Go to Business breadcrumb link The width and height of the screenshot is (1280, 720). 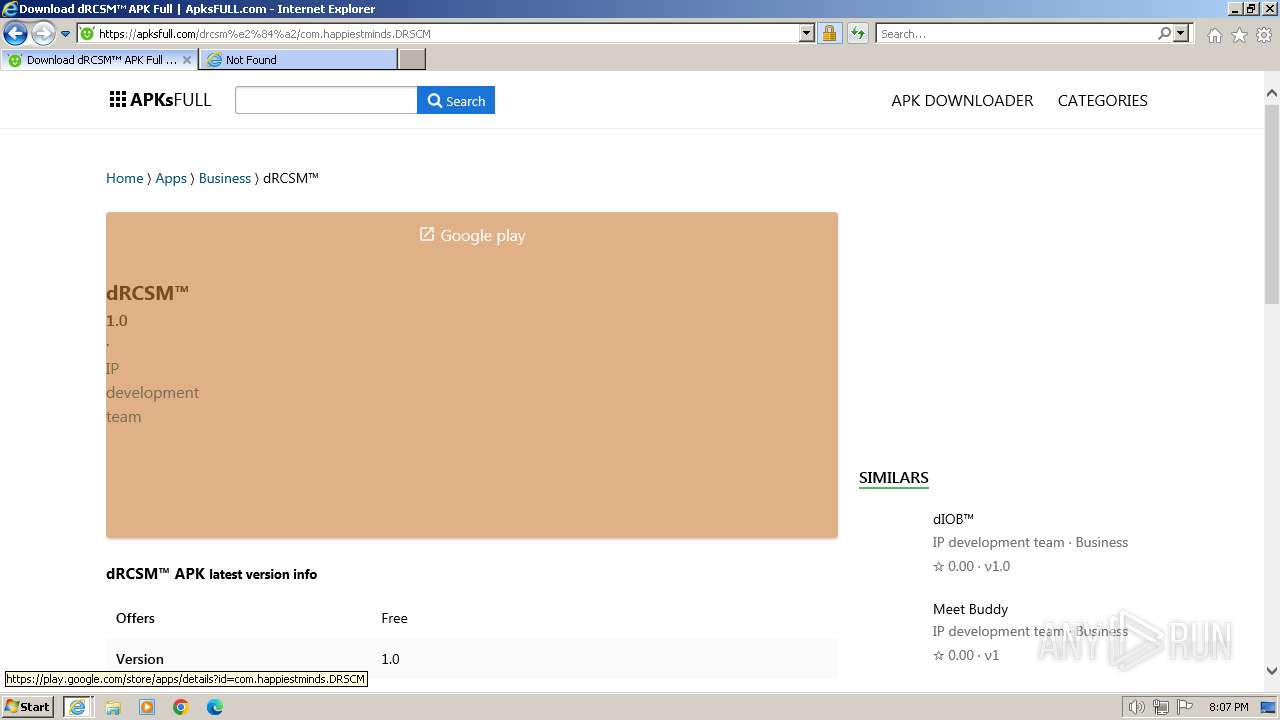(225, 178)
